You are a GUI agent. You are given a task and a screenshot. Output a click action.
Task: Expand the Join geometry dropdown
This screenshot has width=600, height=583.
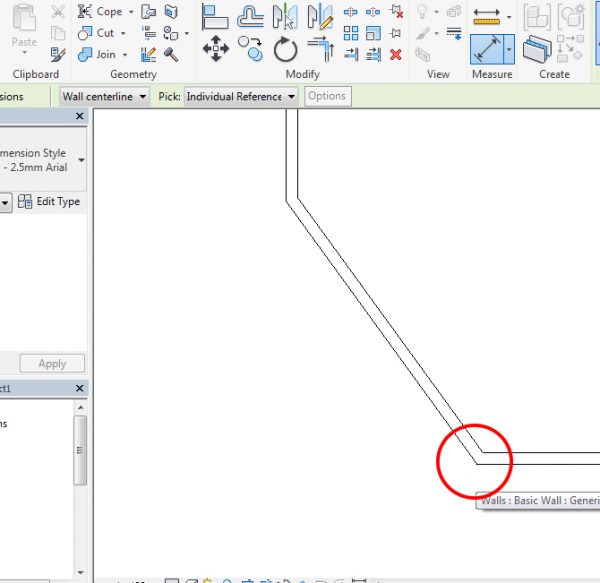click(x=124, y=54)
